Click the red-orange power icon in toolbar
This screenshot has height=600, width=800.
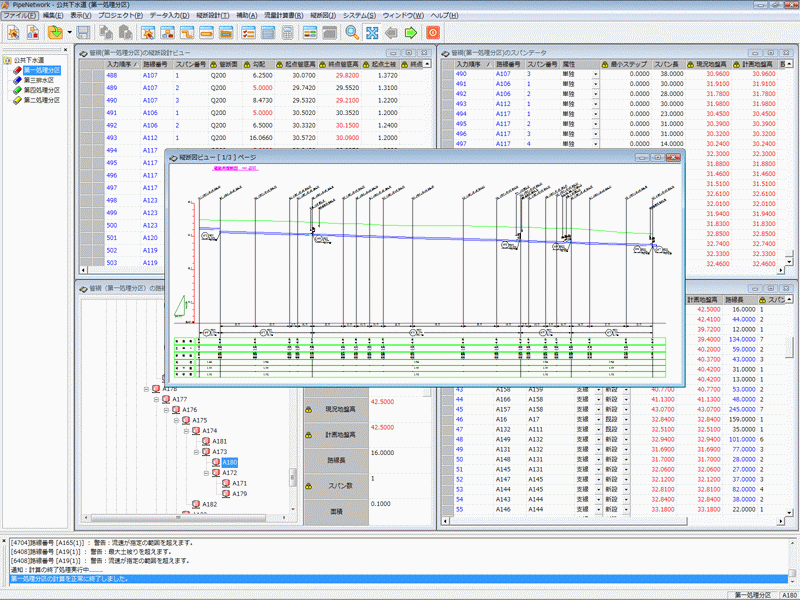pyautogui.click(x=433, y=33)
